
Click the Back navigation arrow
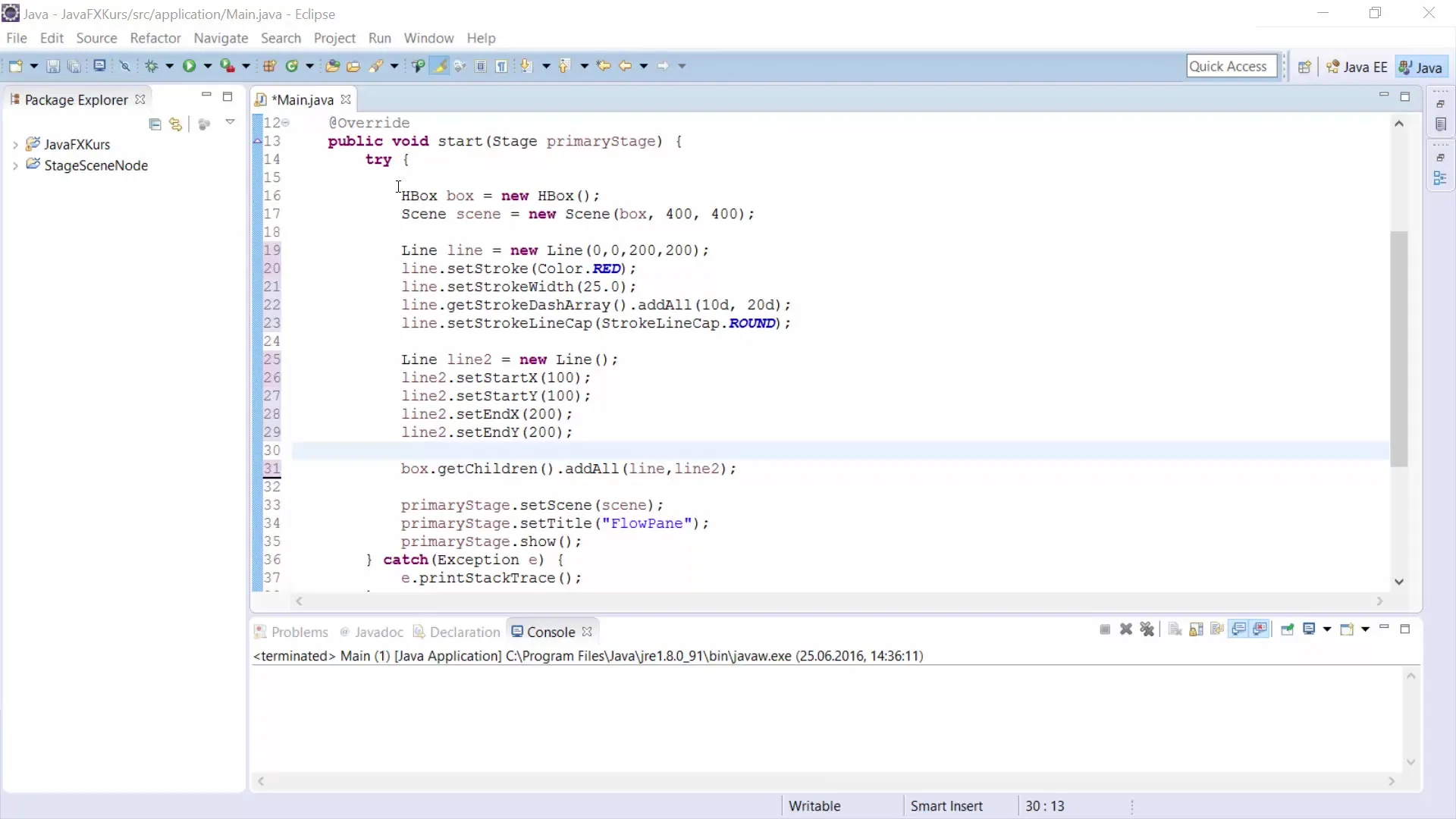tap(625, 66)
